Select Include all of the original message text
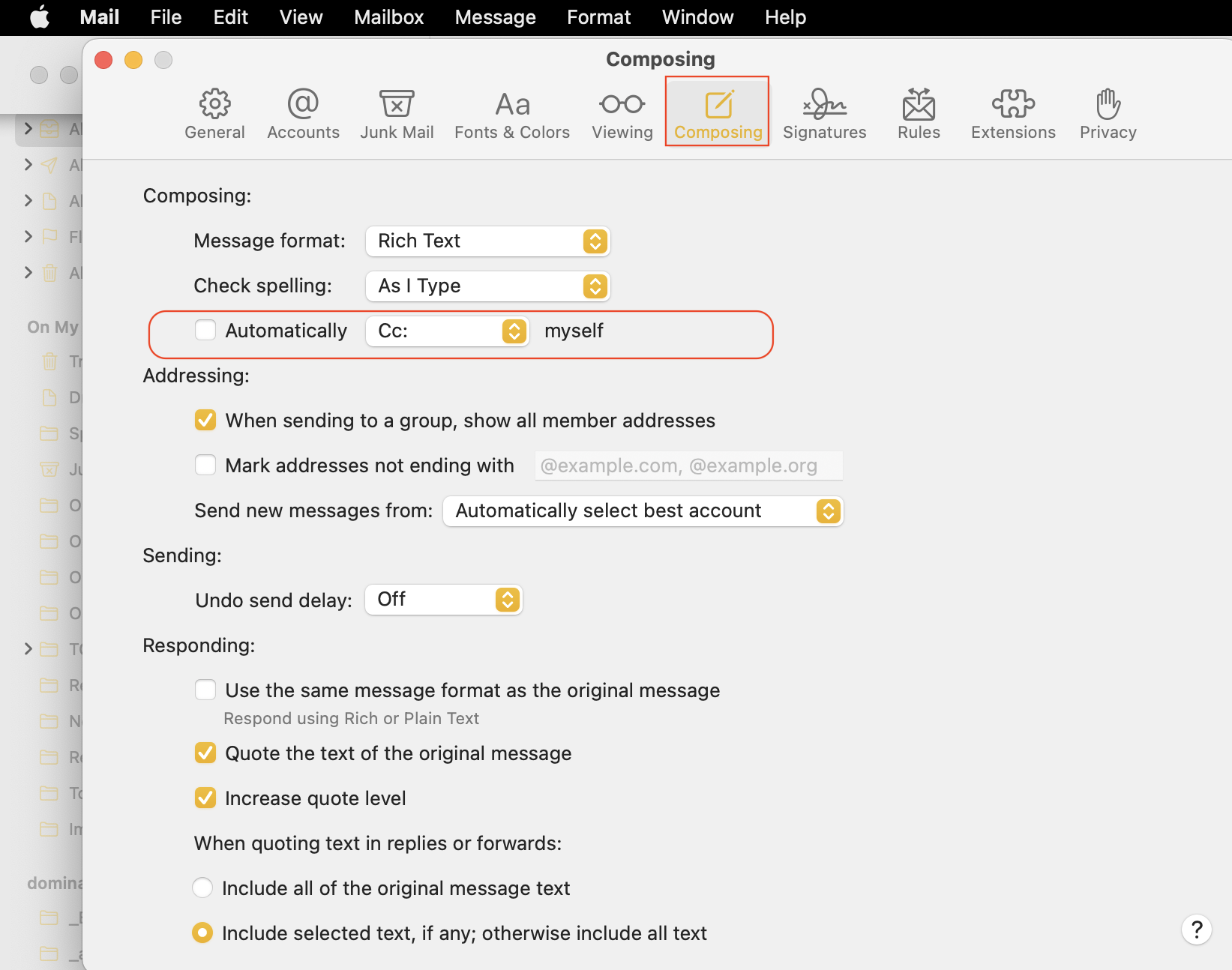1232x970 pixels. (202, 888)
